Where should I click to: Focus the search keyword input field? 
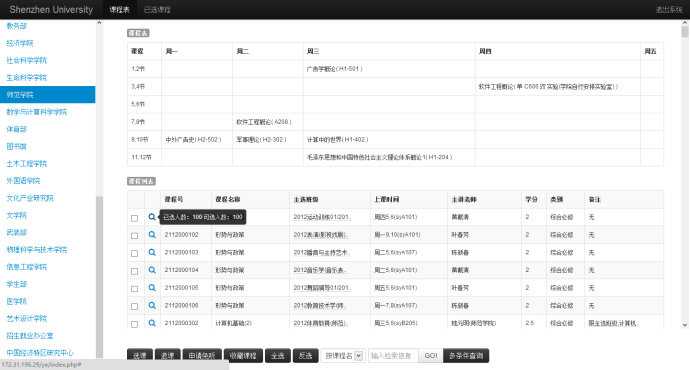point(393,355)
